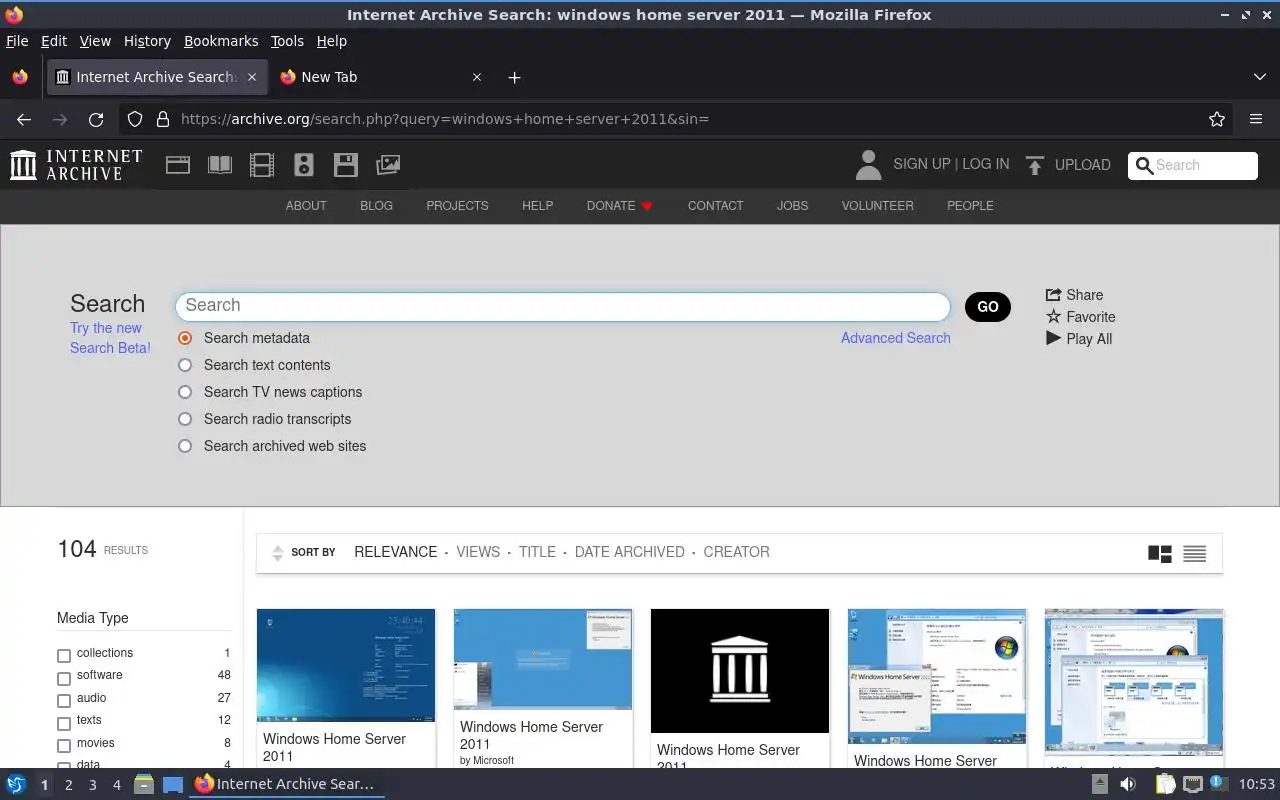Image resolution: width=1280 pixels, height=800 pixels.
Task: List all tabs dropdown arrow
Action: [1259, 77]
